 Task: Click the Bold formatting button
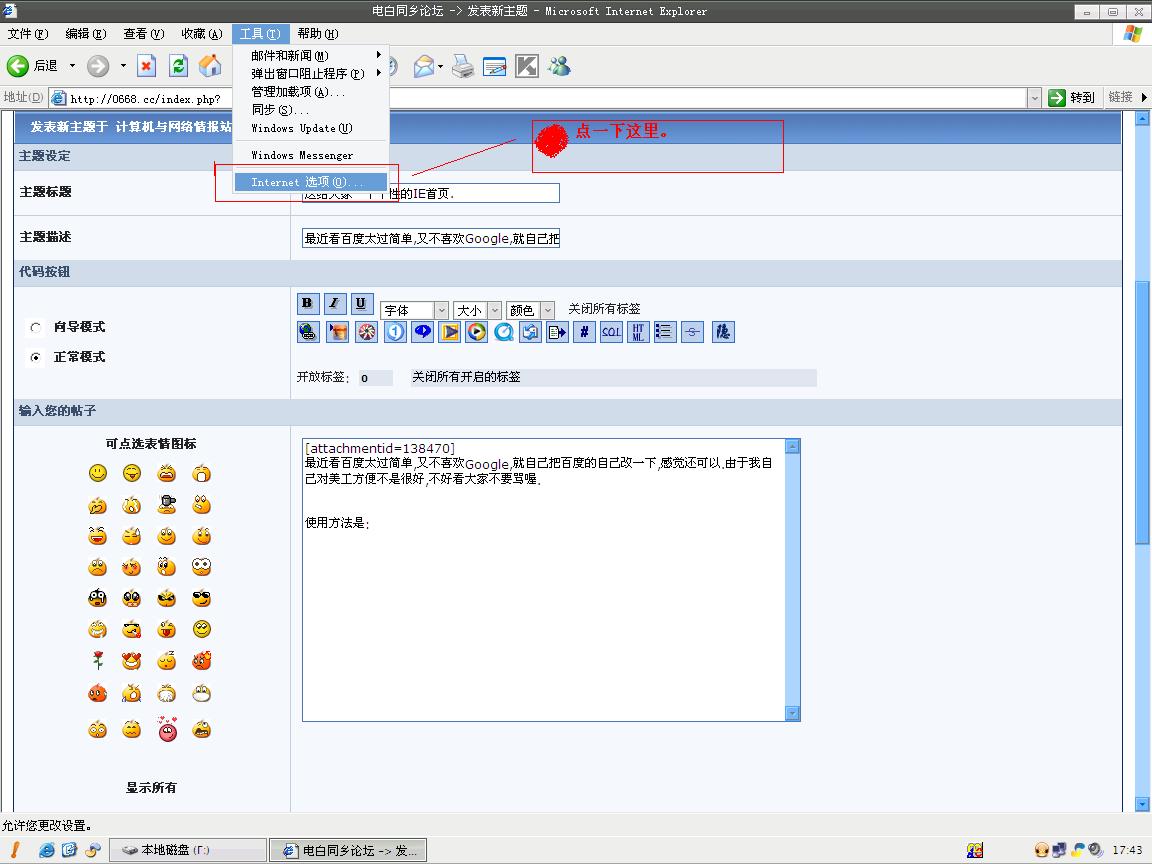click(308, 304)
